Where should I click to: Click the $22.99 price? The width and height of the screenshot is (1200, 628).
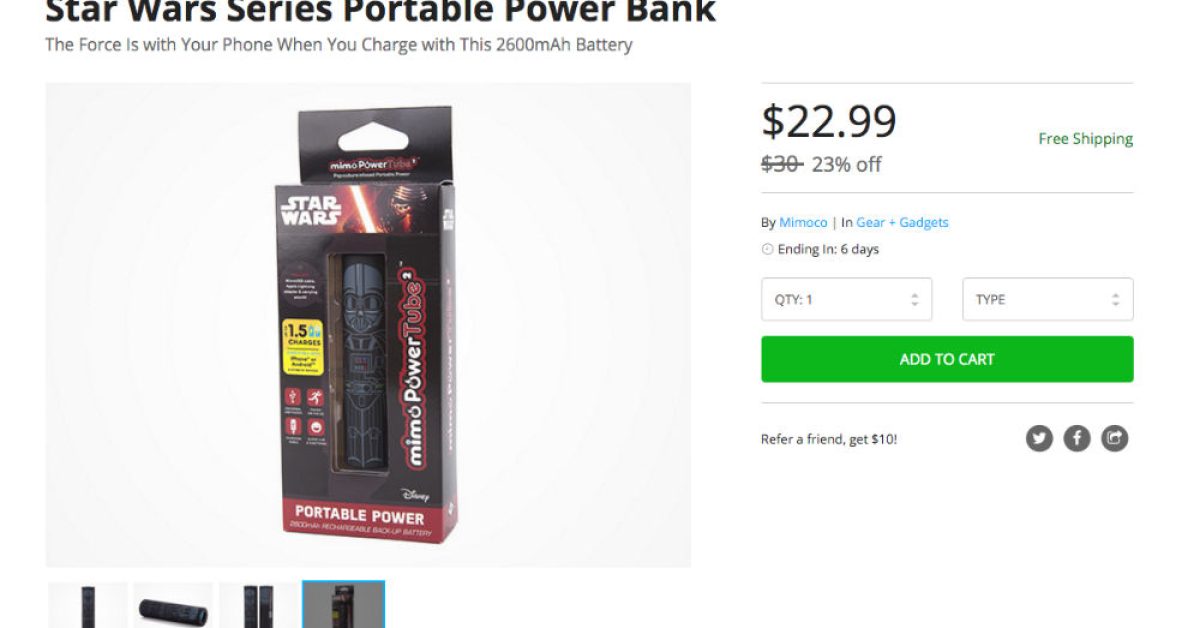829,122
